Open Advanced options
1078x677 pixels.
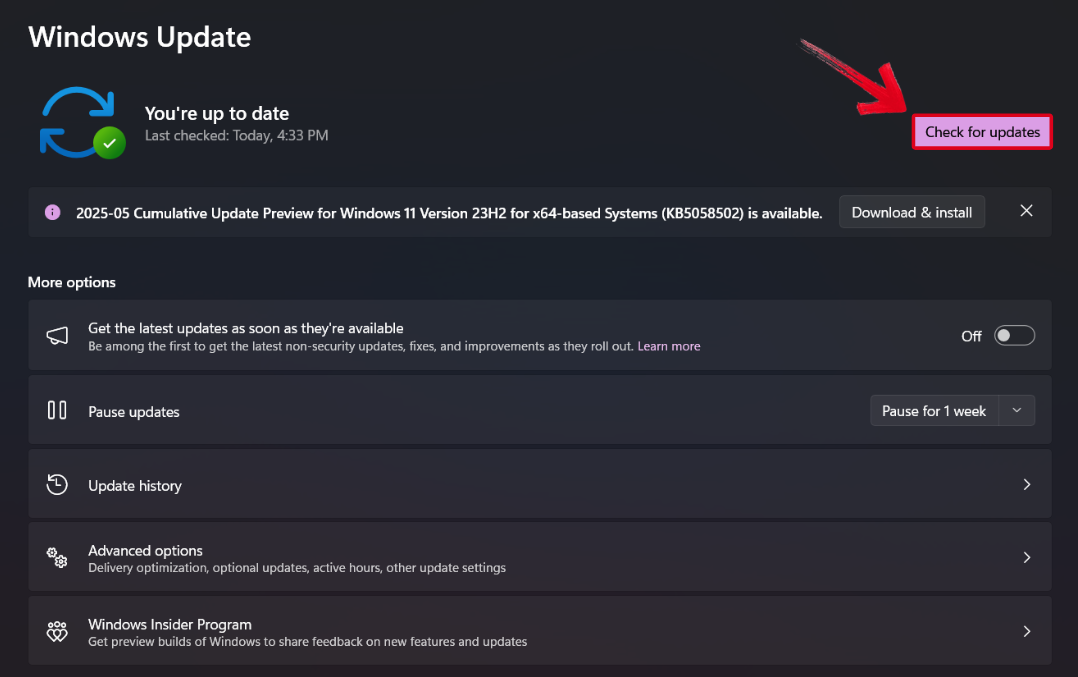point(540,557)
